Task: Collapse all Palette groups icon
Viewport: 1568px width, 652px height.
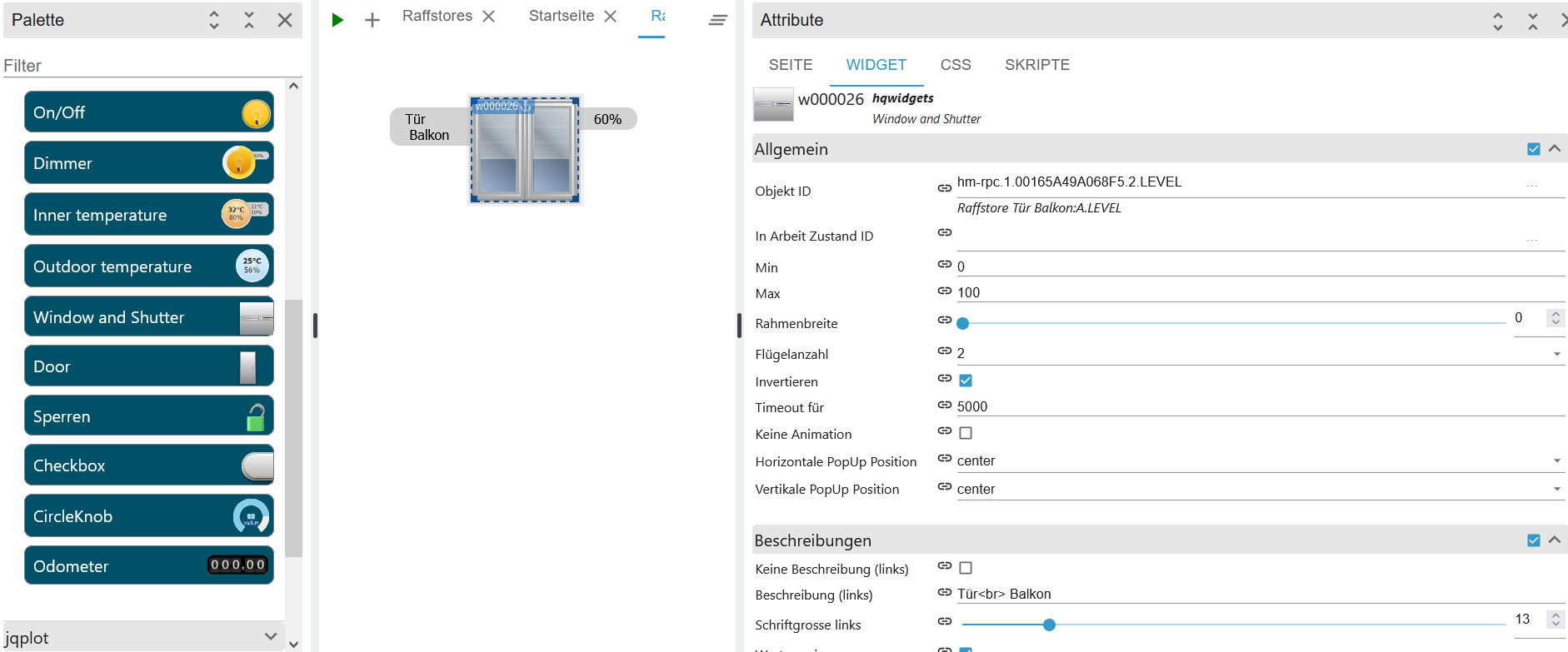Action: tap(249, 20)
